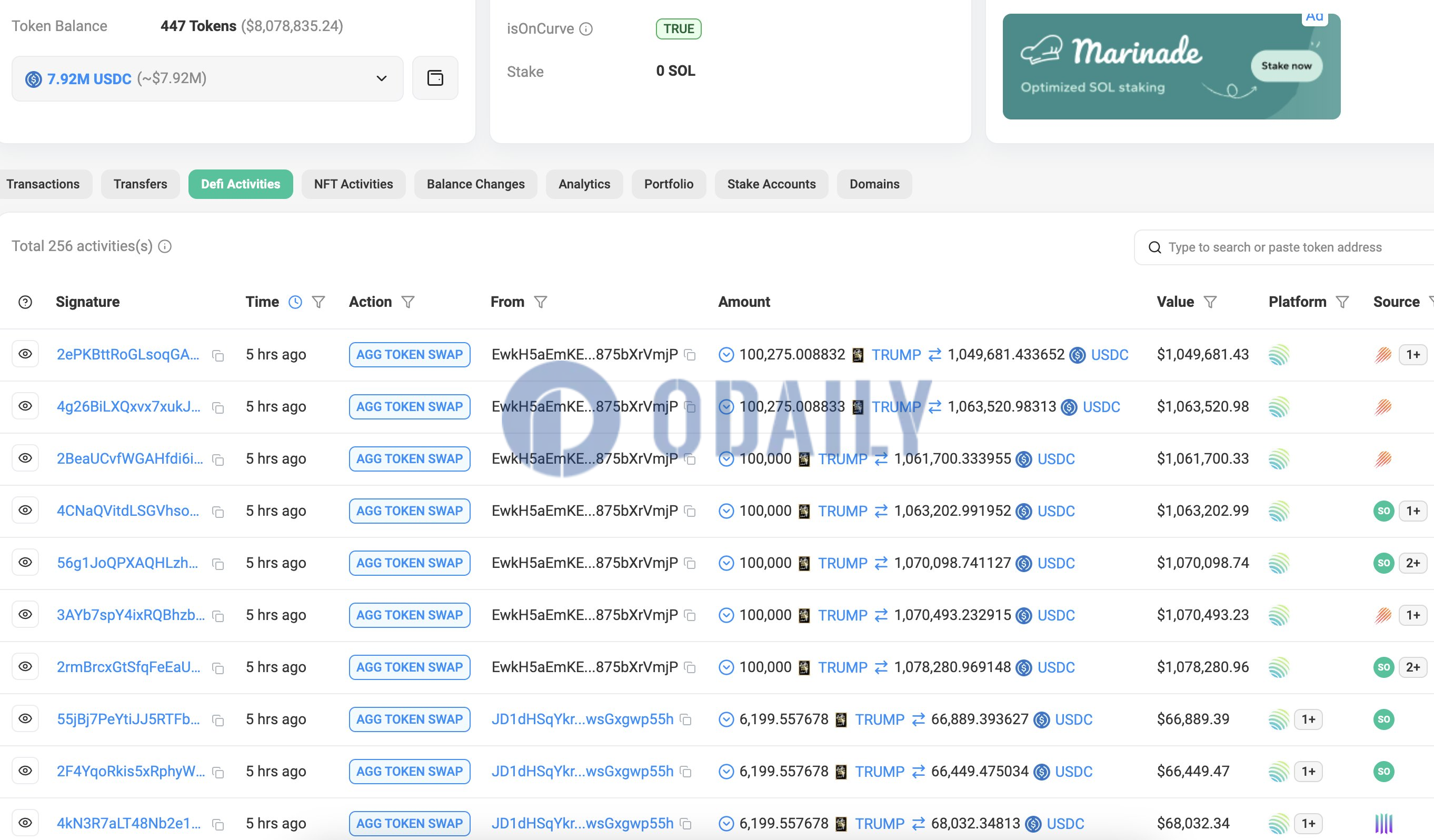
Task: Click TRUMP token link in $1,063,202.99 row
Action: coord(843,512)
